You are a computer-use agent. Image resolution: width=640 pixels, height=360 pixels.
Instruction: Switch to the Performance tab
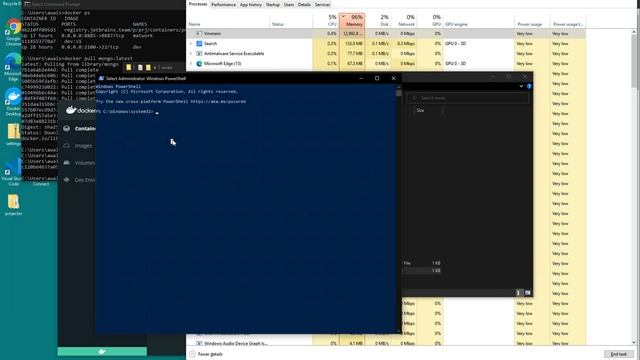point(223,4)
